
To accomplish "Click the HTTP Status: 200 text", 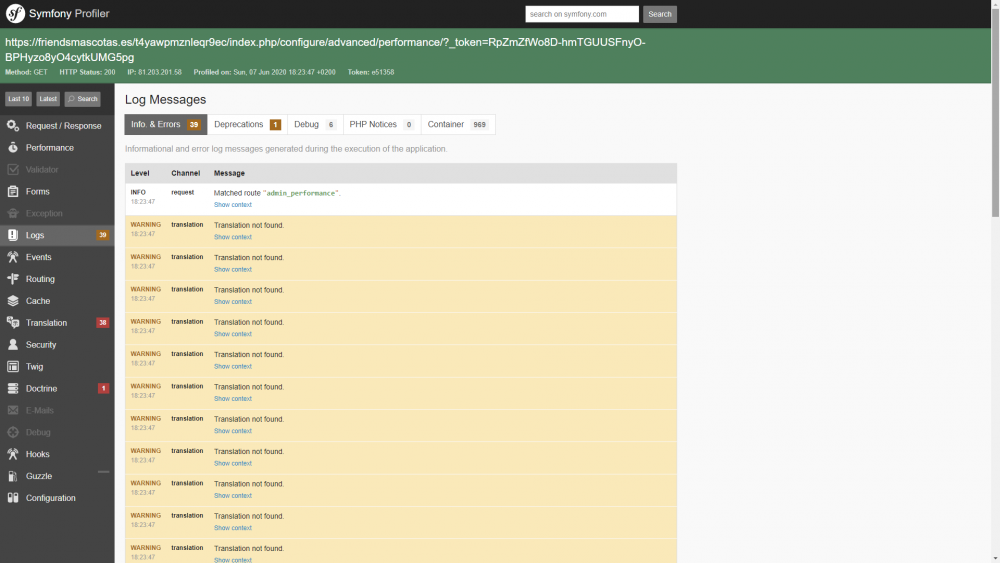I will tap(87, 72).
